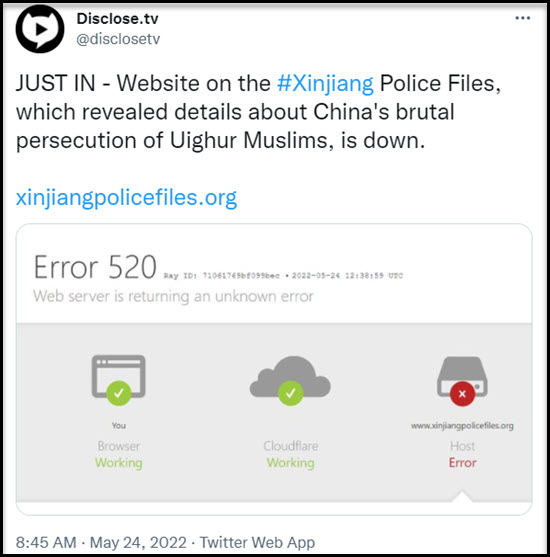550x557 pixels.
Task: Click the 8:45 AM May 24, 2022 timestamp
Action: (101, 542)
